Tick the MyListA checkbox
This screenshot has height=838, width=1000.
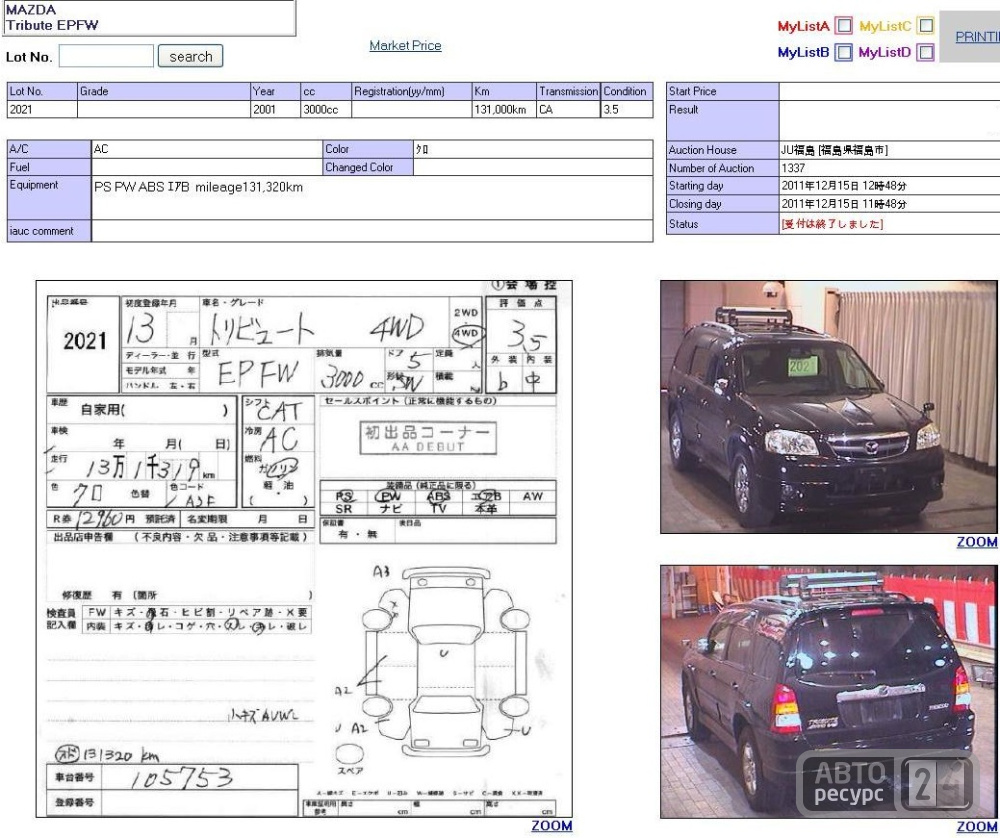pos(844,26)
